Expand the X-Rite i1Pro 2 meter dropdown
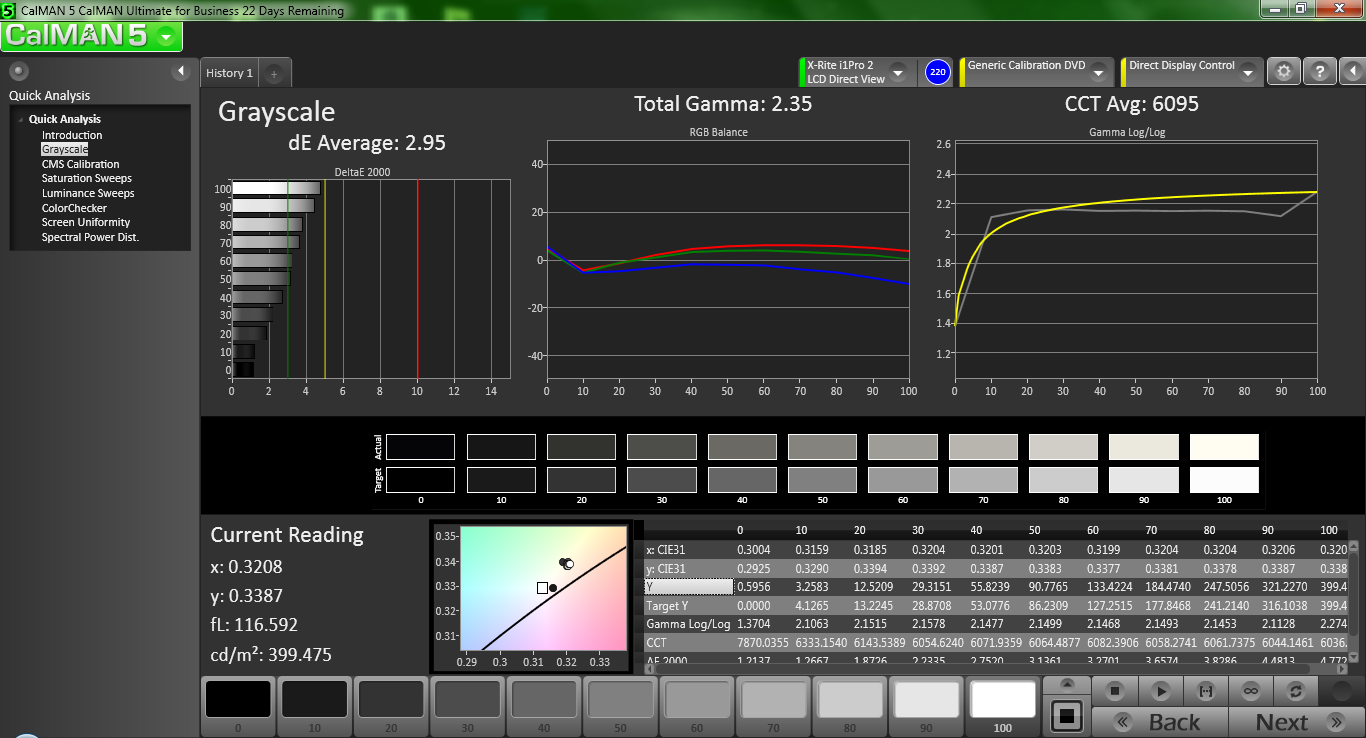Viewport: 1366px width, 738px height. (x=897, y=73)
